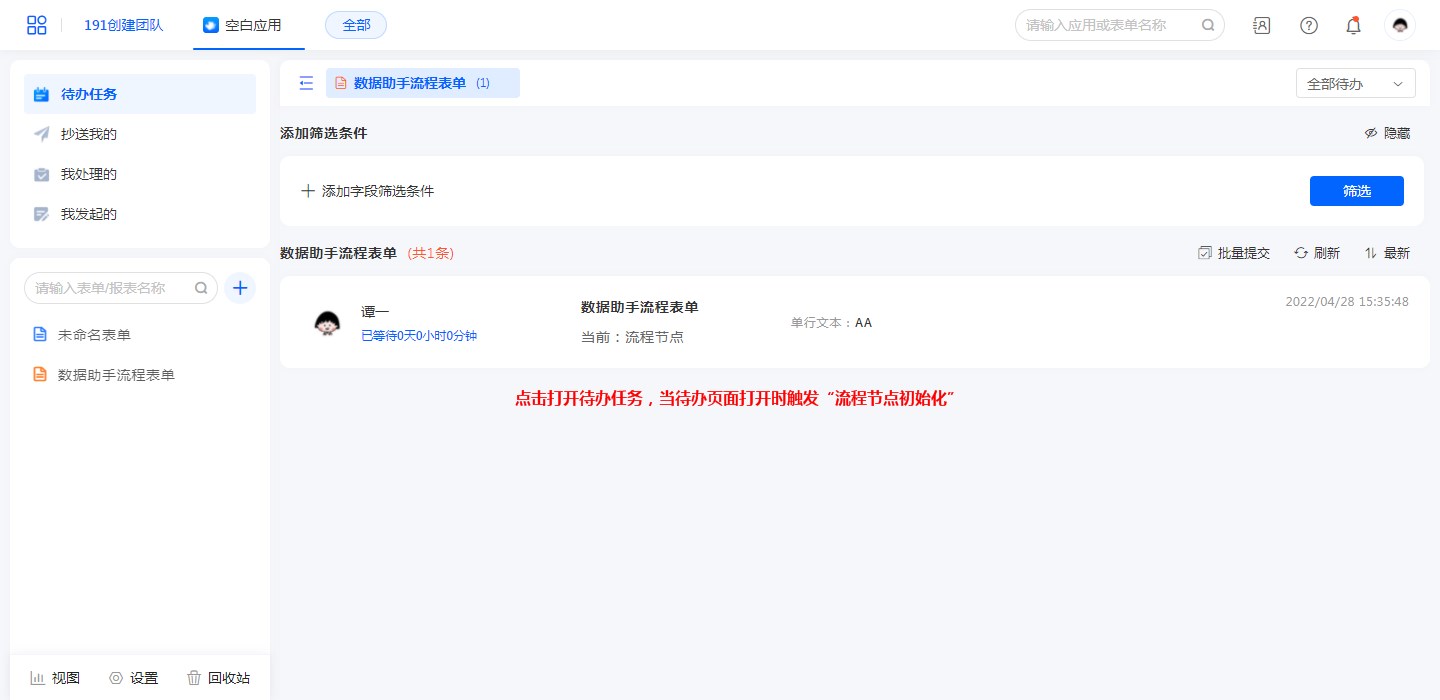Open the notifications bell
This screenshot has height=700, width=1440.
point(1353,26)
